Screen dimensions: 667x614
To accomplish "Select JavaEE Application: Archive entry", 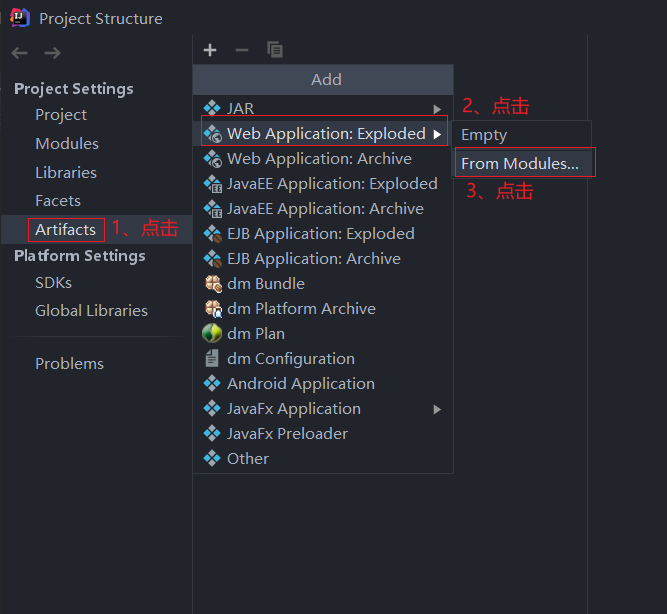I will pos(323,209).
